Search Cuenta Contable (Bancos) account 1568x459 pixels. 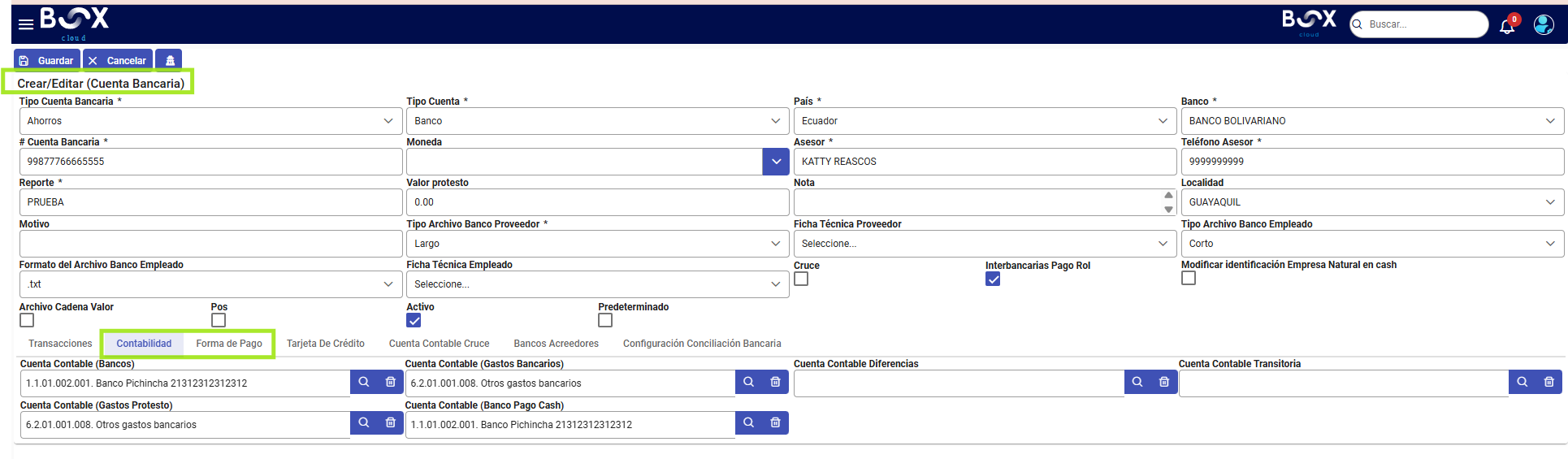pyautogui.click(x=364, y=382)
